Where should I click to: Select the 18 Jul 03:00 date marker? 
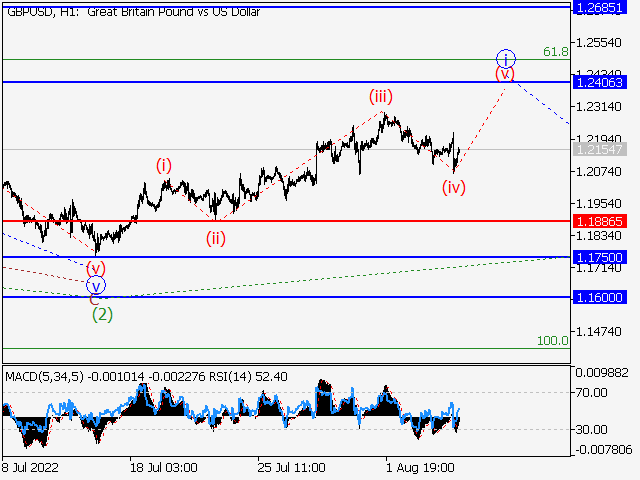164,467
